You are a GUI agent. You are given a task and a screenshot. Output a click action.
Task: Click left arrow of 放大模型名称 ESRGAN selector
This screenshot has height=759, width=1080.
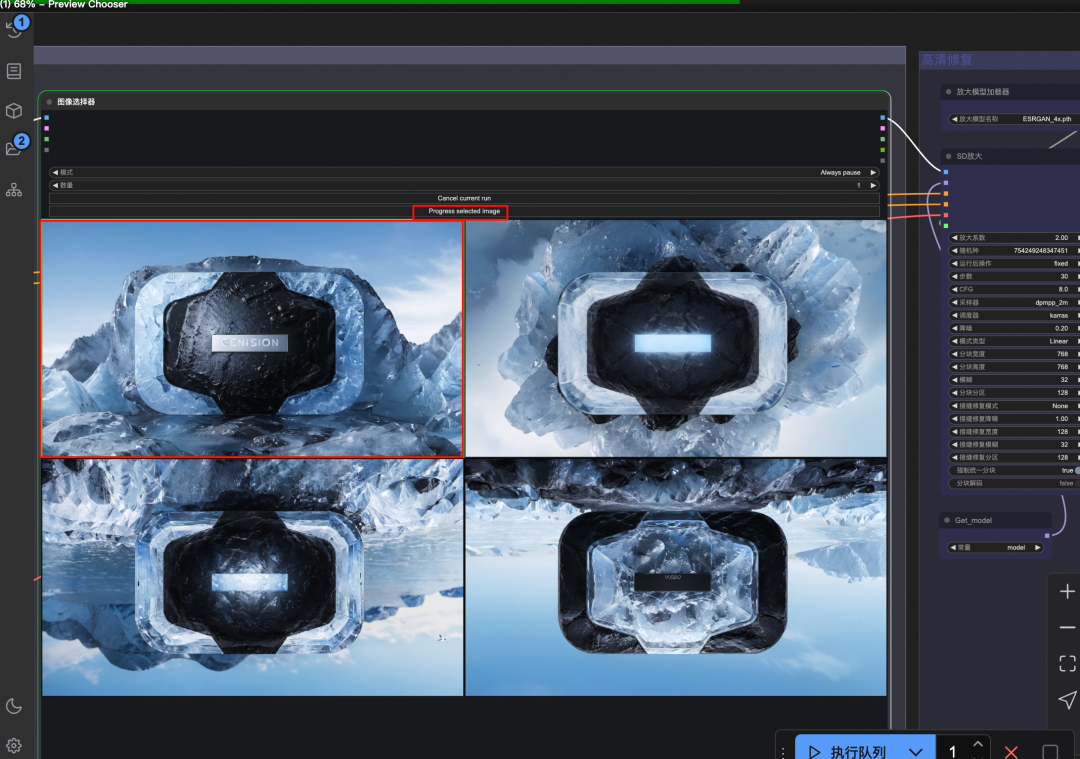coord(955,119)
